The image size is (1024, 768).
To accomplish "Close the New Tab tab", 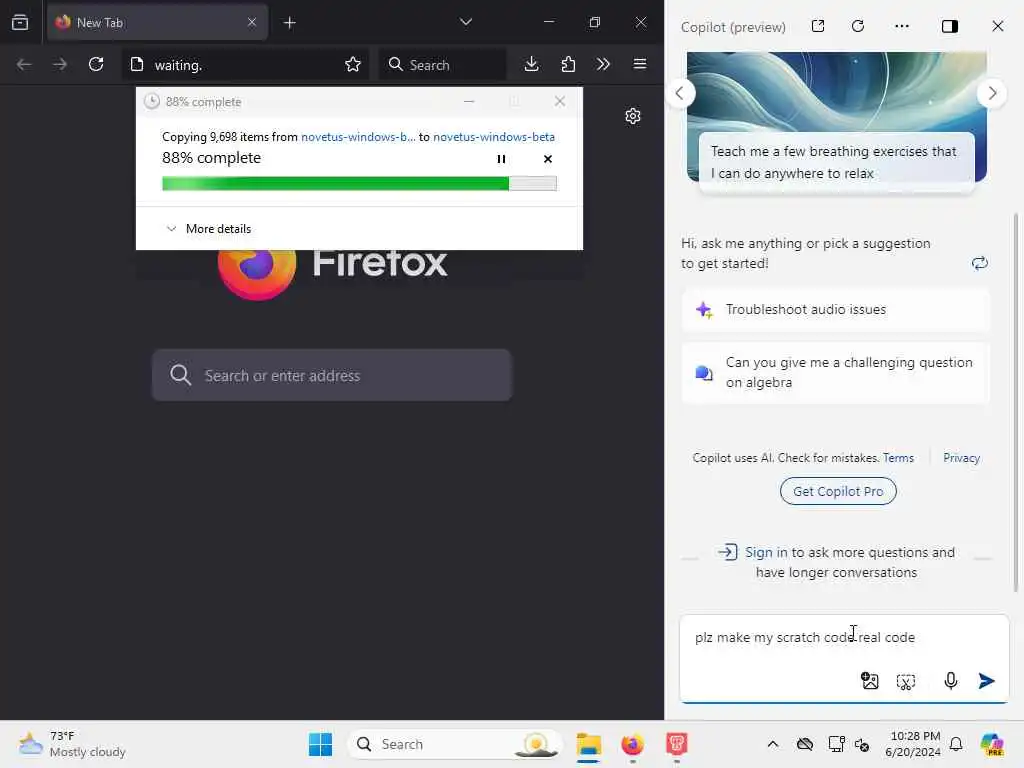I will click(x=251, y=22).
